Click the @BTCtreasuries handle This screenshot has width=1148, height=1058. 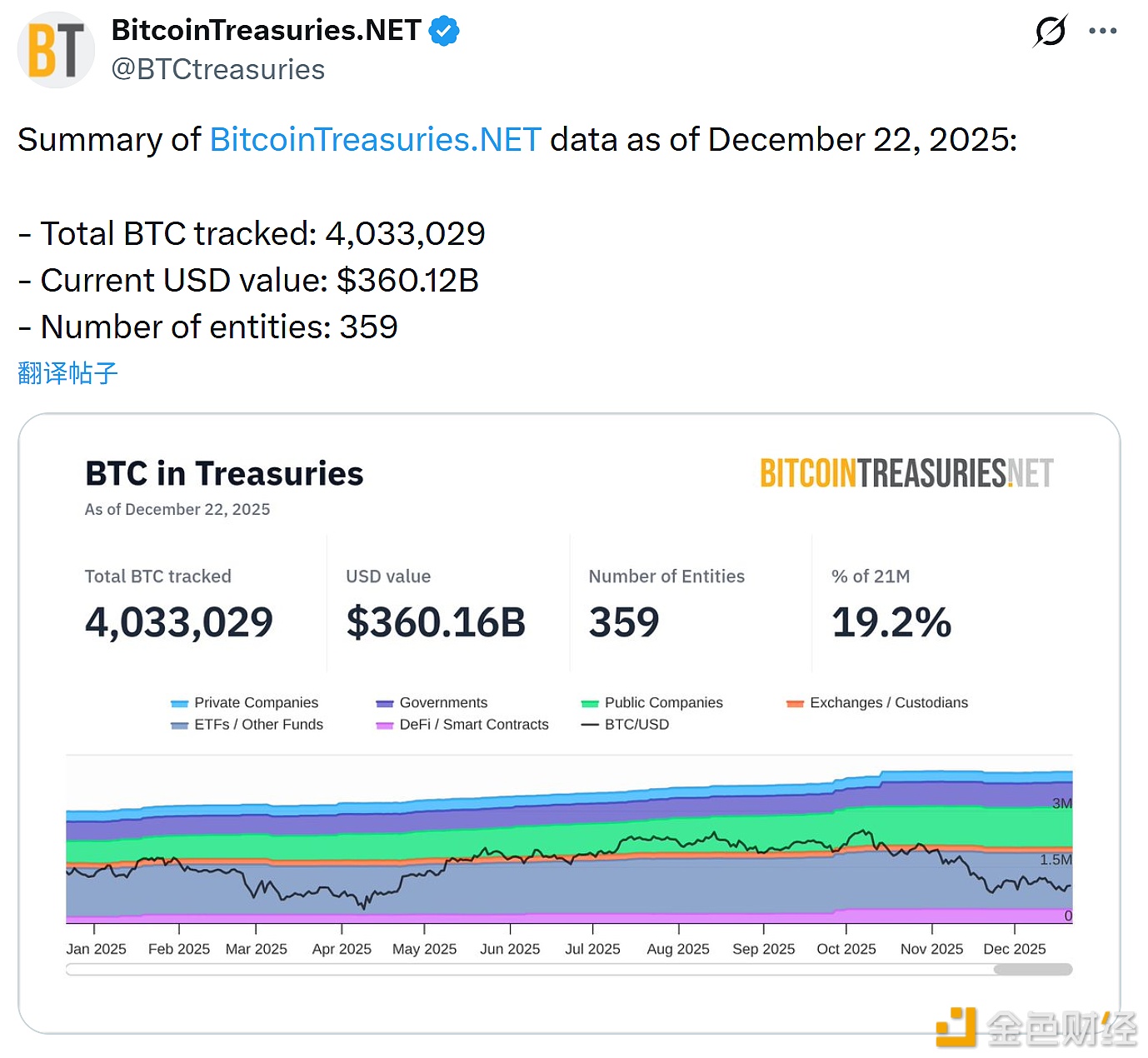coord(217,70)
